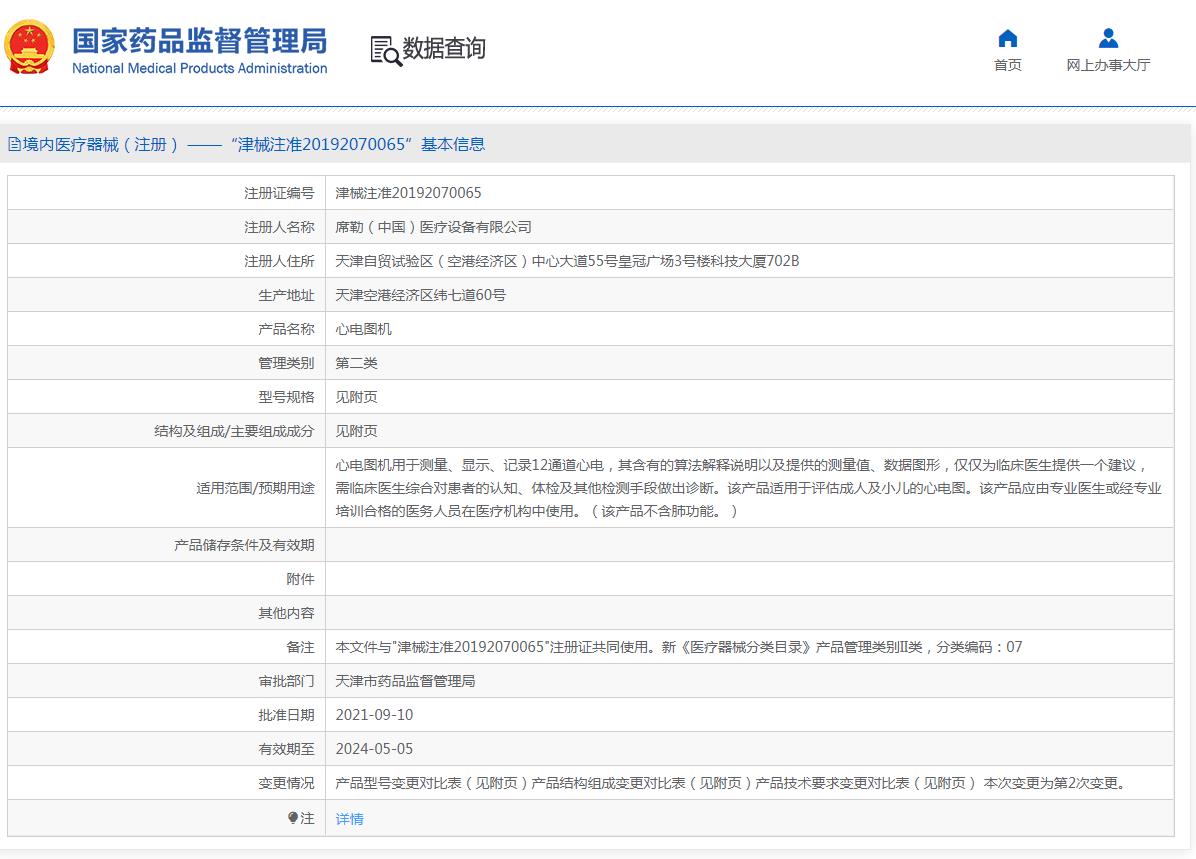Open the 数据查询 search icon

pyautogui.click(x=386, y=50)
